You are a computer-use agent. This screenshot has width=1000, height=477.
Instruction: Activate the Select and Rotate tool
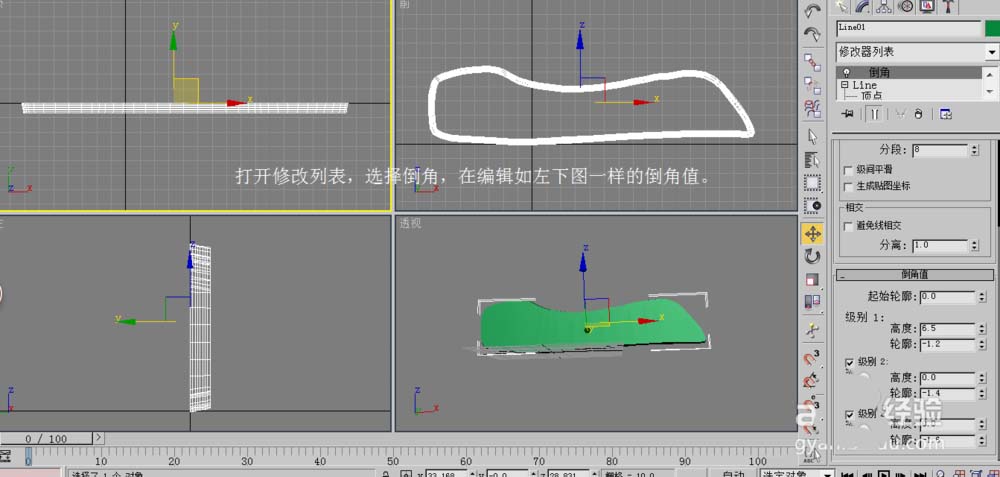812,257
